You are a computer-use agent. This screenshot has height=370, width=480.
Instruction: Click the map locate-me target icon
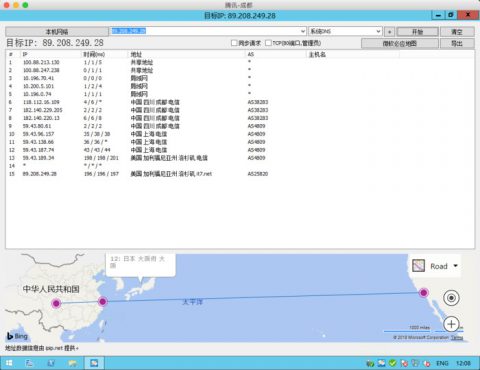pyautogui.click(x=451, y=298)
